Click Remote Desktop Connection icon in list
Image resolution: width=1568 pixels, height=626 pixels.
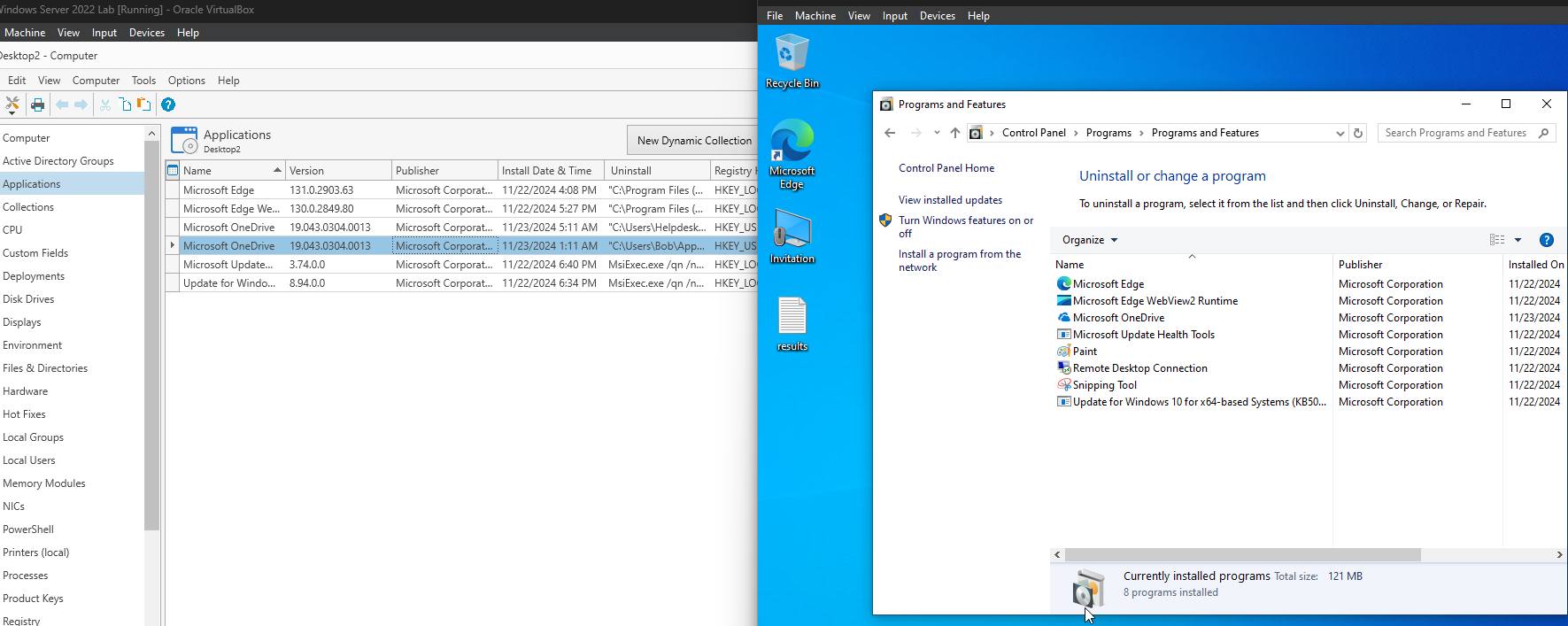(1064, 368)
